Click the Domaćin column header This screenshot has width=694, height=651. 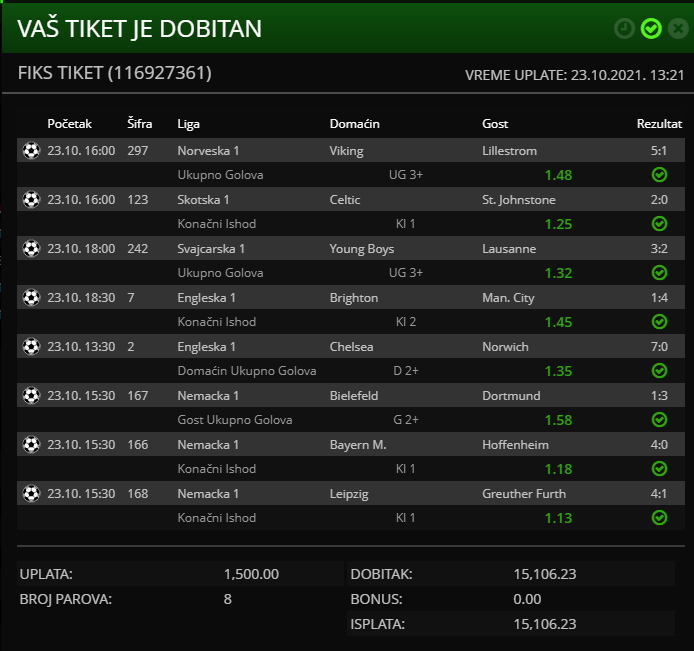pos(355,123)
